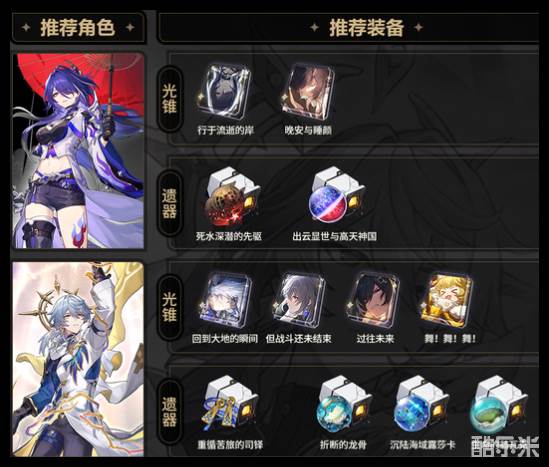Select the first character's 遗器 label

coord(169,203)
